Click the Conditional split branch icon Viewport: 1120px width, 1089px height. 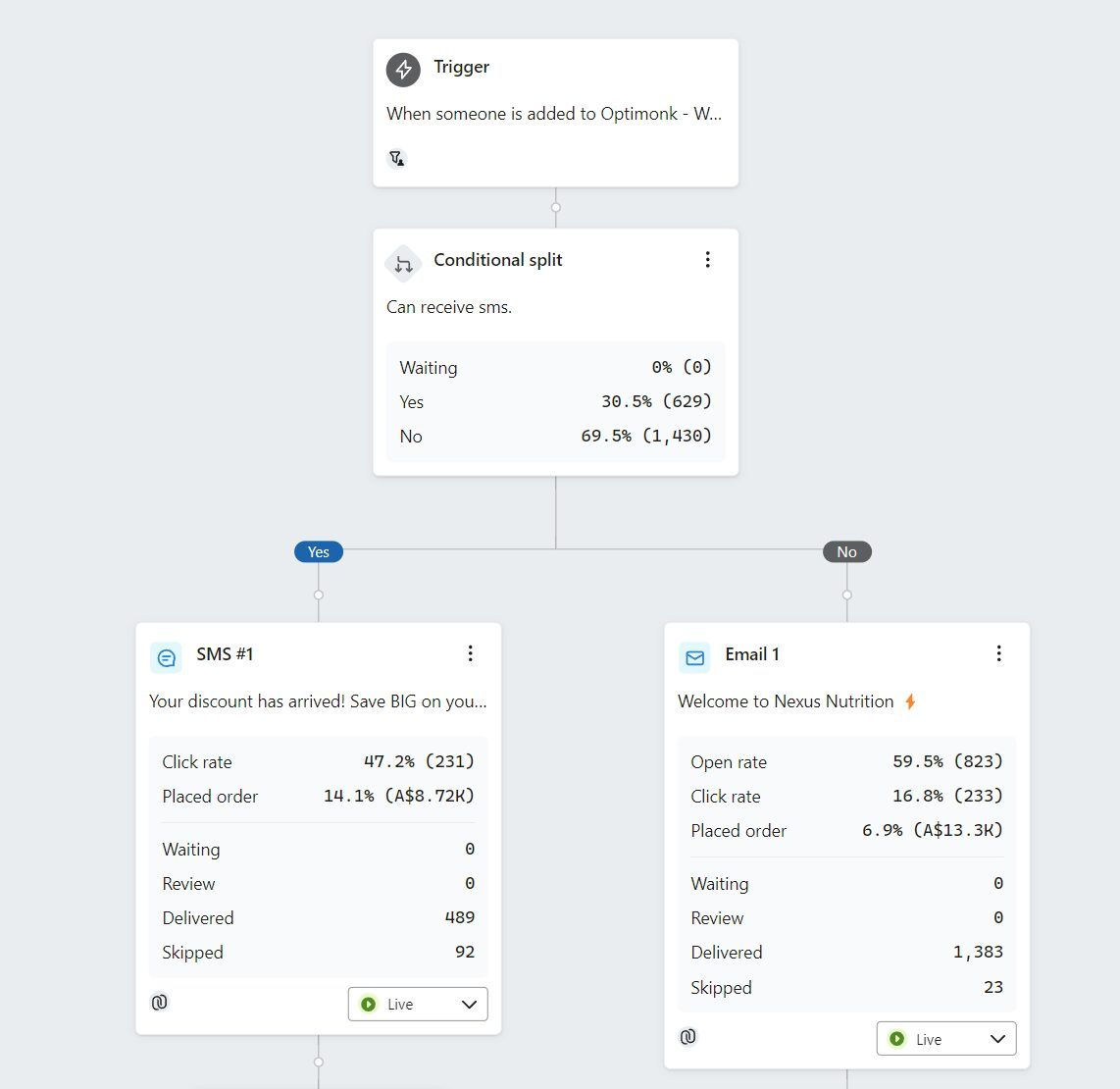[x=402, y=263]
